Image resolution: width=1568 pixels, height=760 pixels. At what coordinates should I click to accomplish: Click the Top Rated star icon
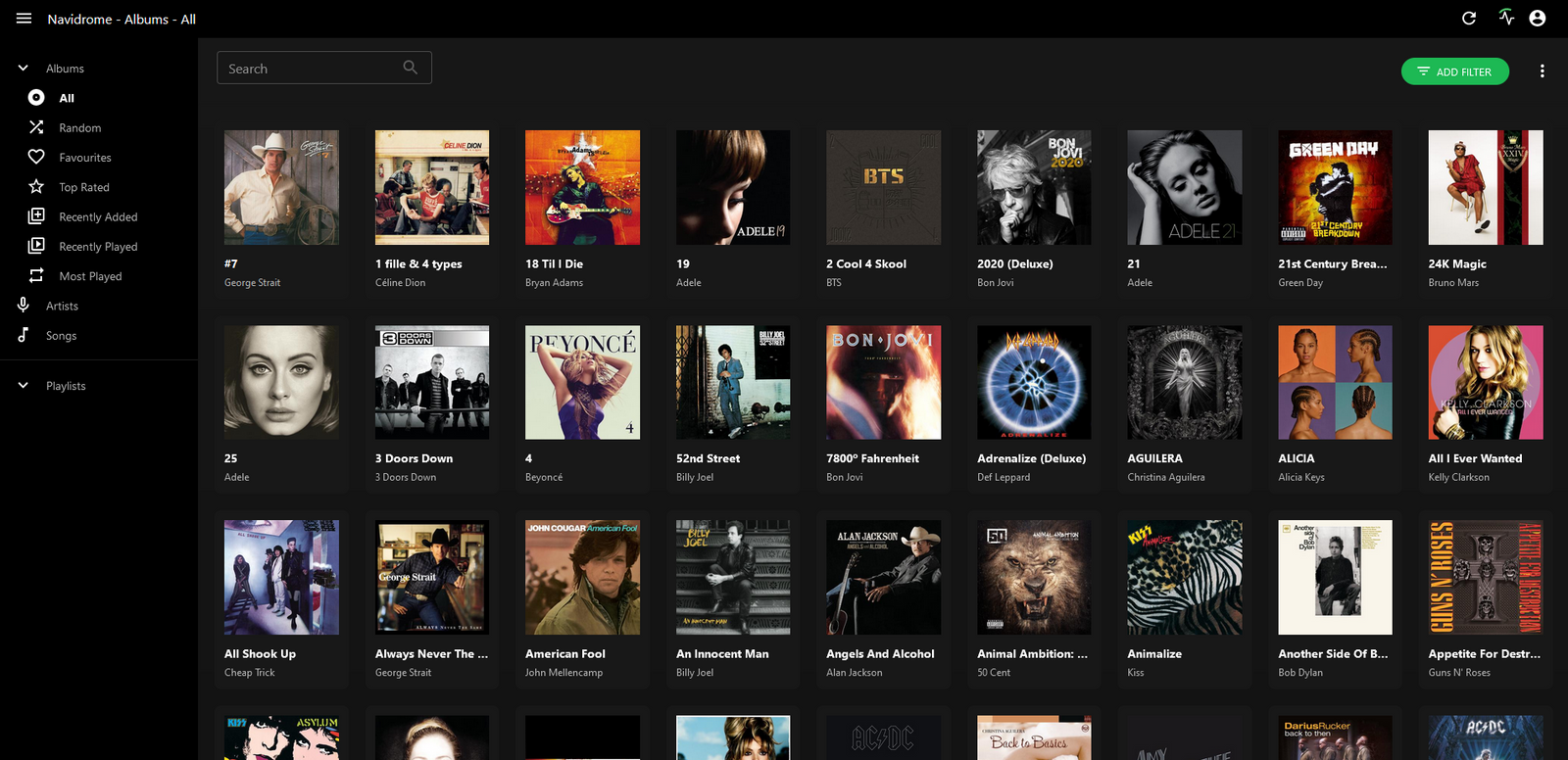(x=36, y=187)
